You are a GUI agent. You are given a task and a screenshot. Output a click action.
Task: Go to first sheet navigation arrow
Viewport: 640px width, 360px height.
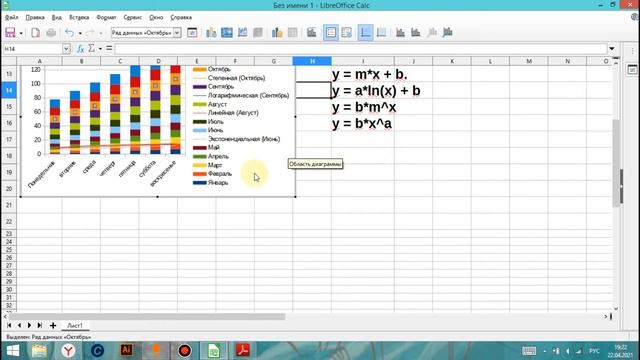(x=9, y=326)
